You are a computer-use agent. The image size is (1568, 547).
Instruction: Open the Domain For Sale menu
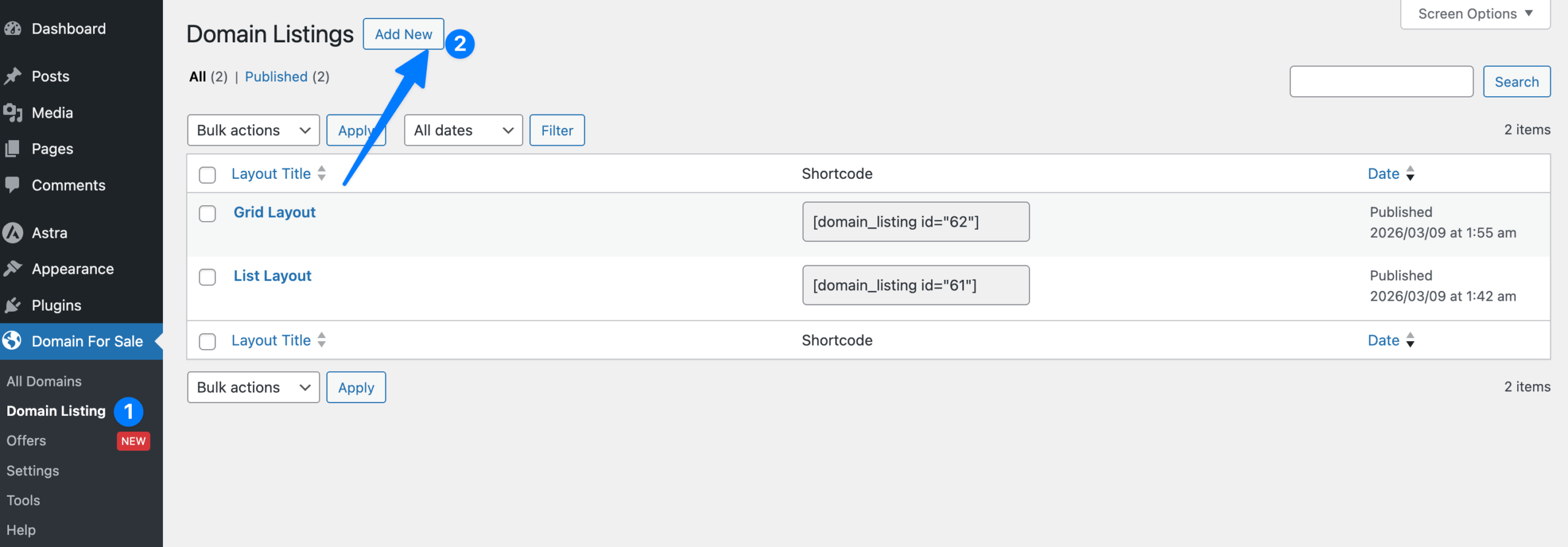click(x=81, y=341)
